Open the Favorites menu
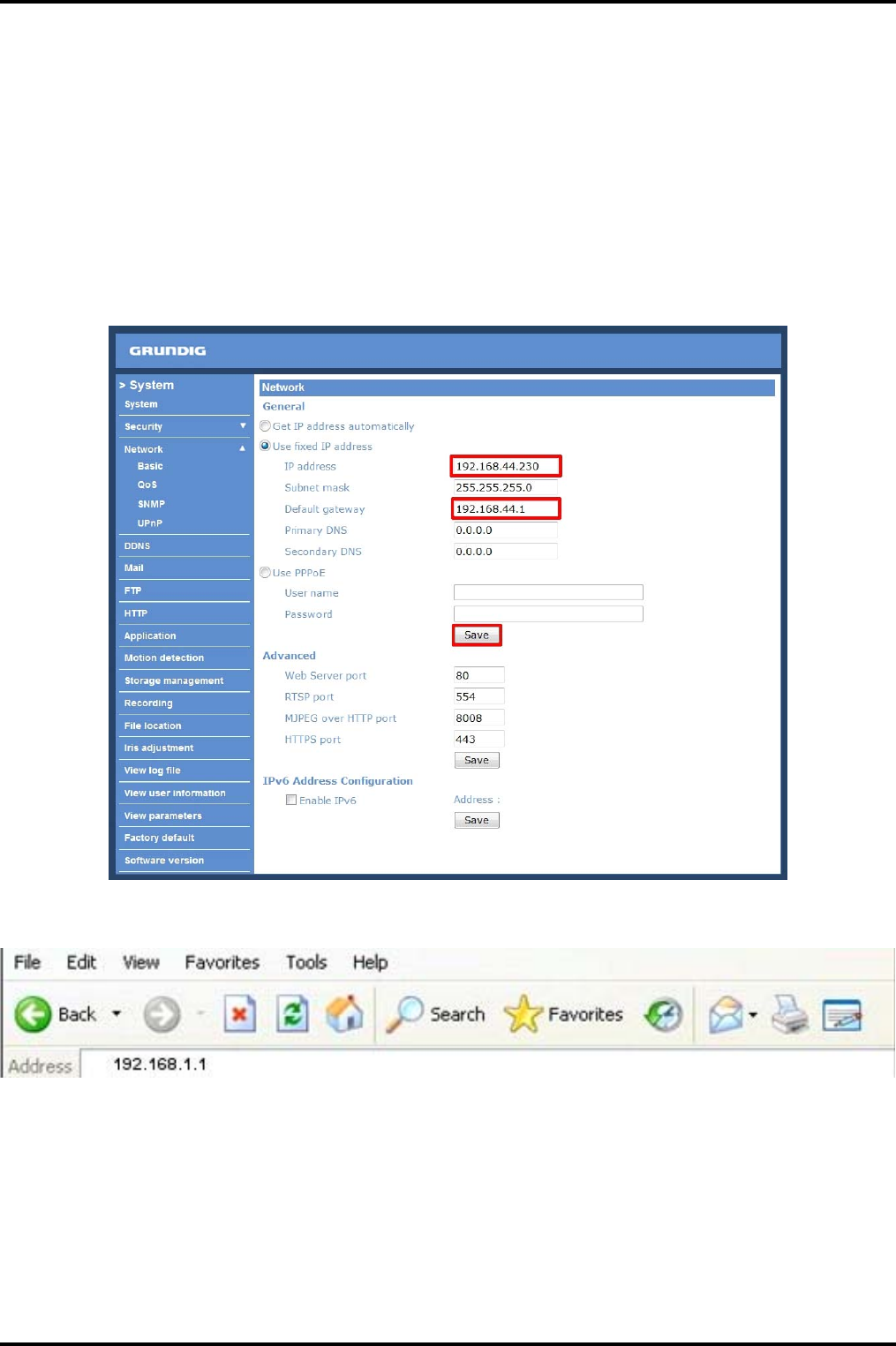Screen dimensions: 896x1346 pos(222,962)
